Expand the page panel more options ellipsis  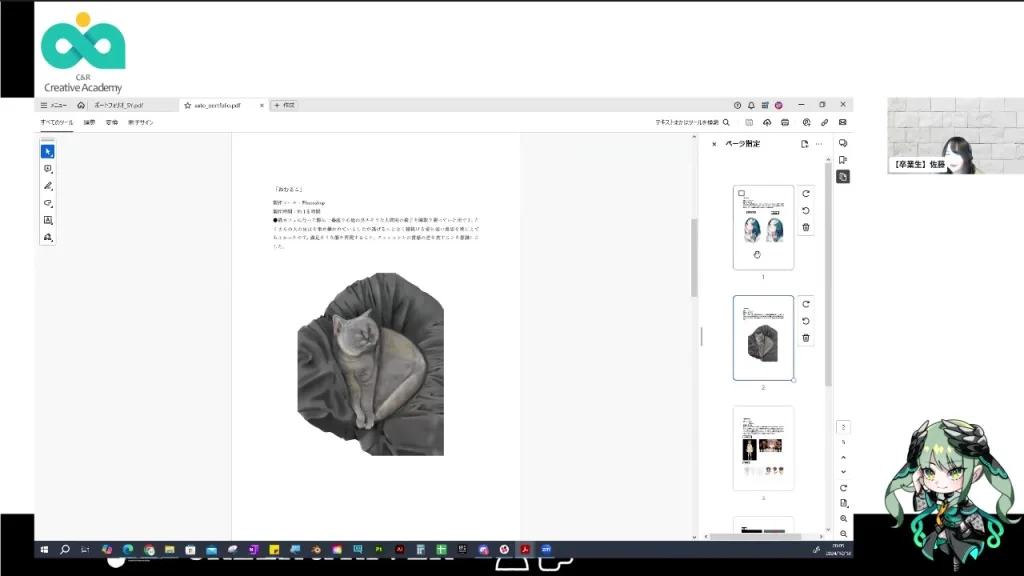[x=819, y=144]
